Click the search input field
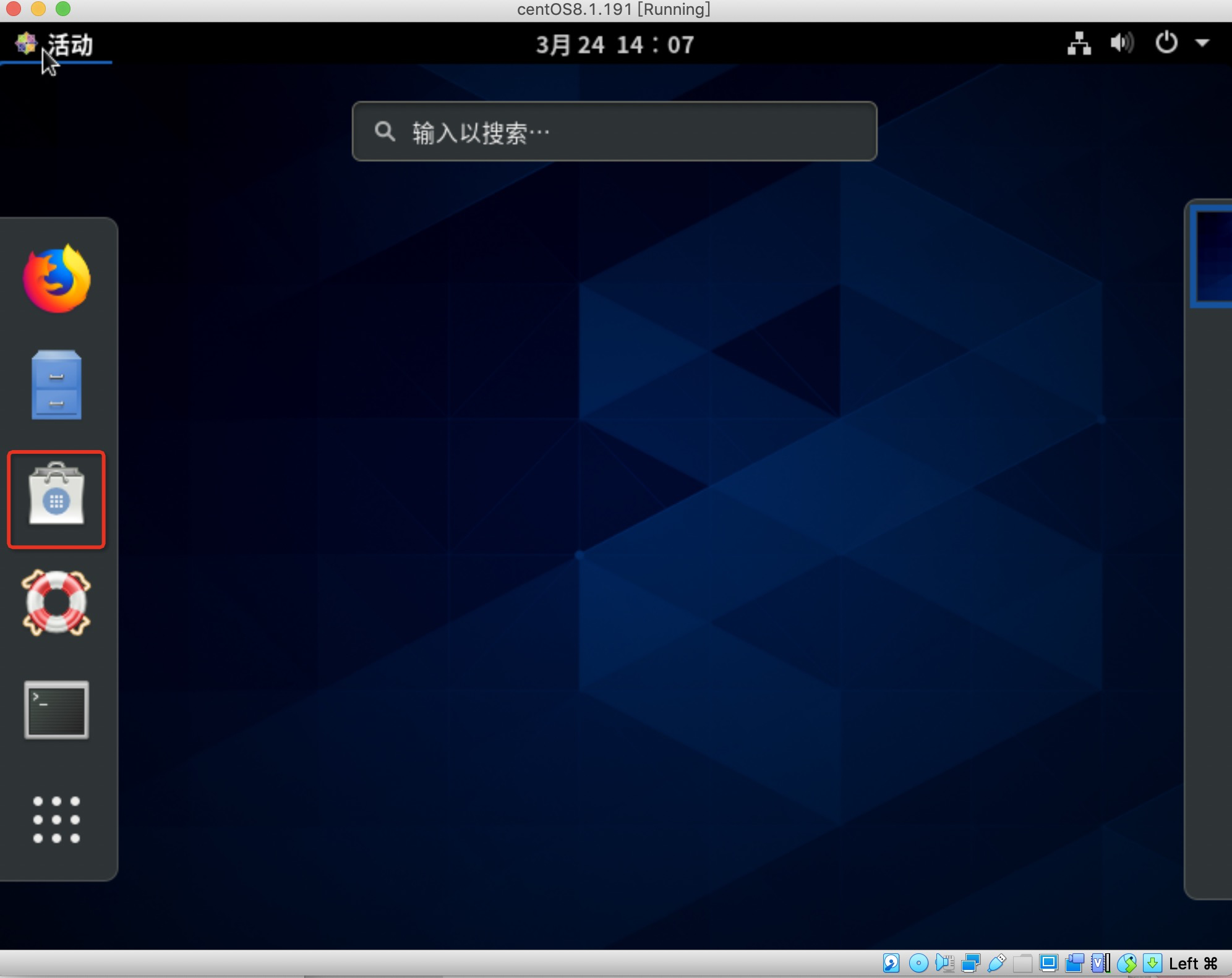This screenshot has height=978, width=1232. point(614,132)
